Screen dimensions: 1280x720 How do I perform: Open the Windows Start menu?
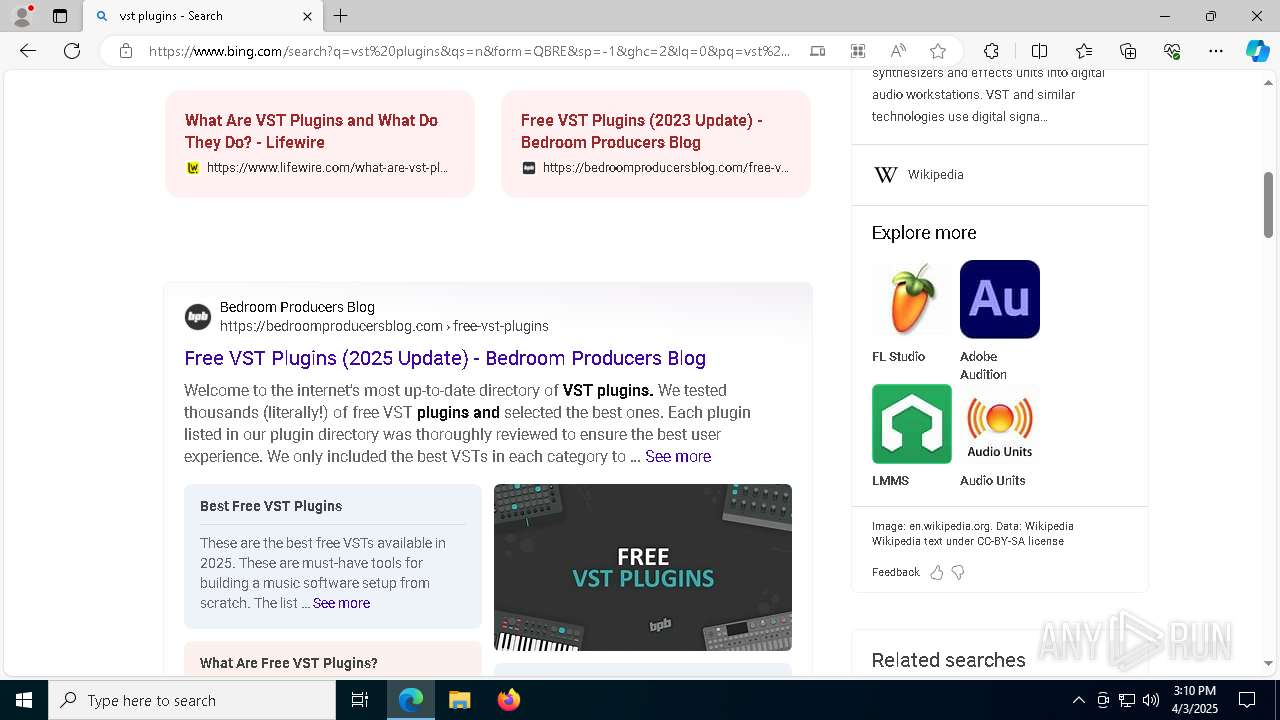point(24,700)
